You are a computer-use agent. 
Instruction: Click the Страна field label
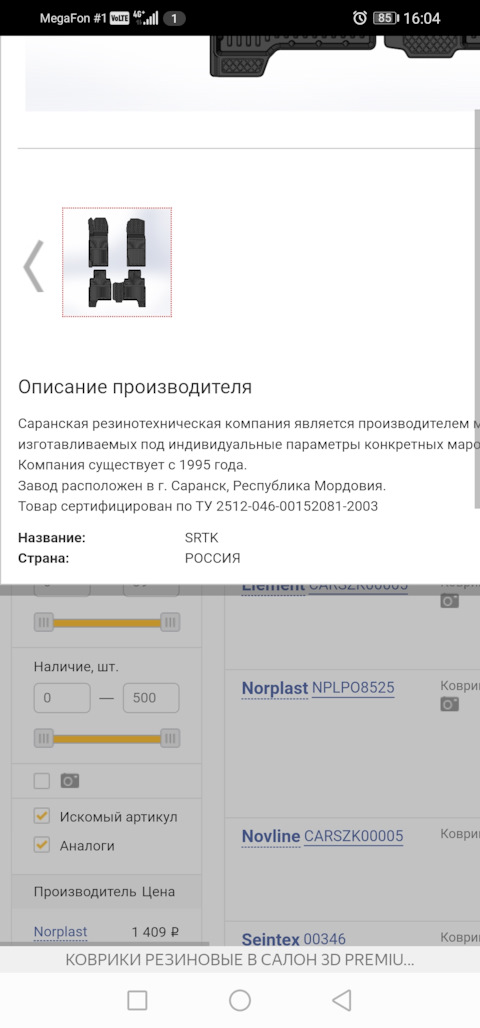[43, 559]
